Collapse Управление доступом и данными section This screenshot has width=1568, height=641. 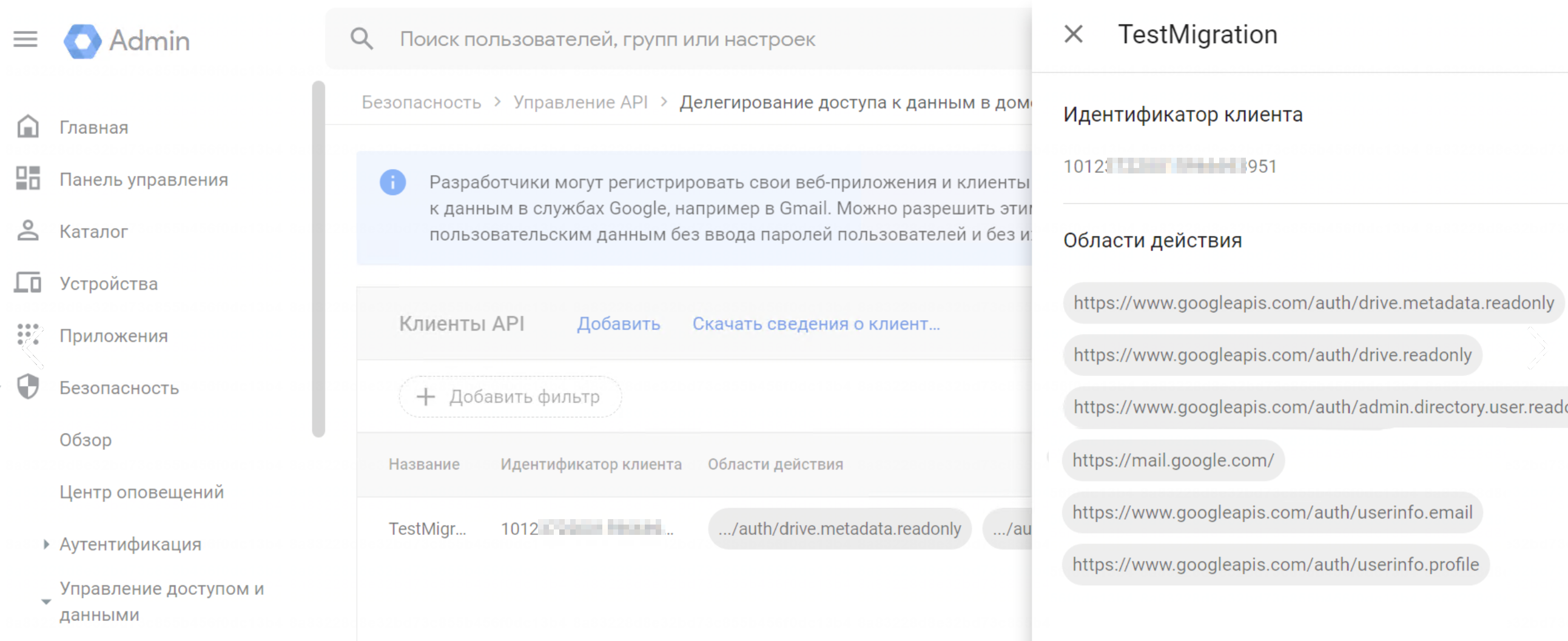click(46, 602)
